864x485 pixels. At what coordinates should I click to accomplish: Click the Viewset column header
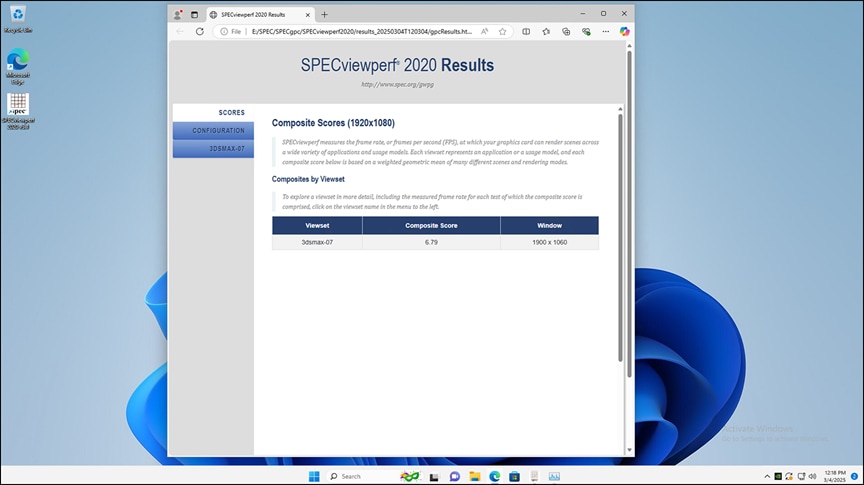[x=317, y=225]
